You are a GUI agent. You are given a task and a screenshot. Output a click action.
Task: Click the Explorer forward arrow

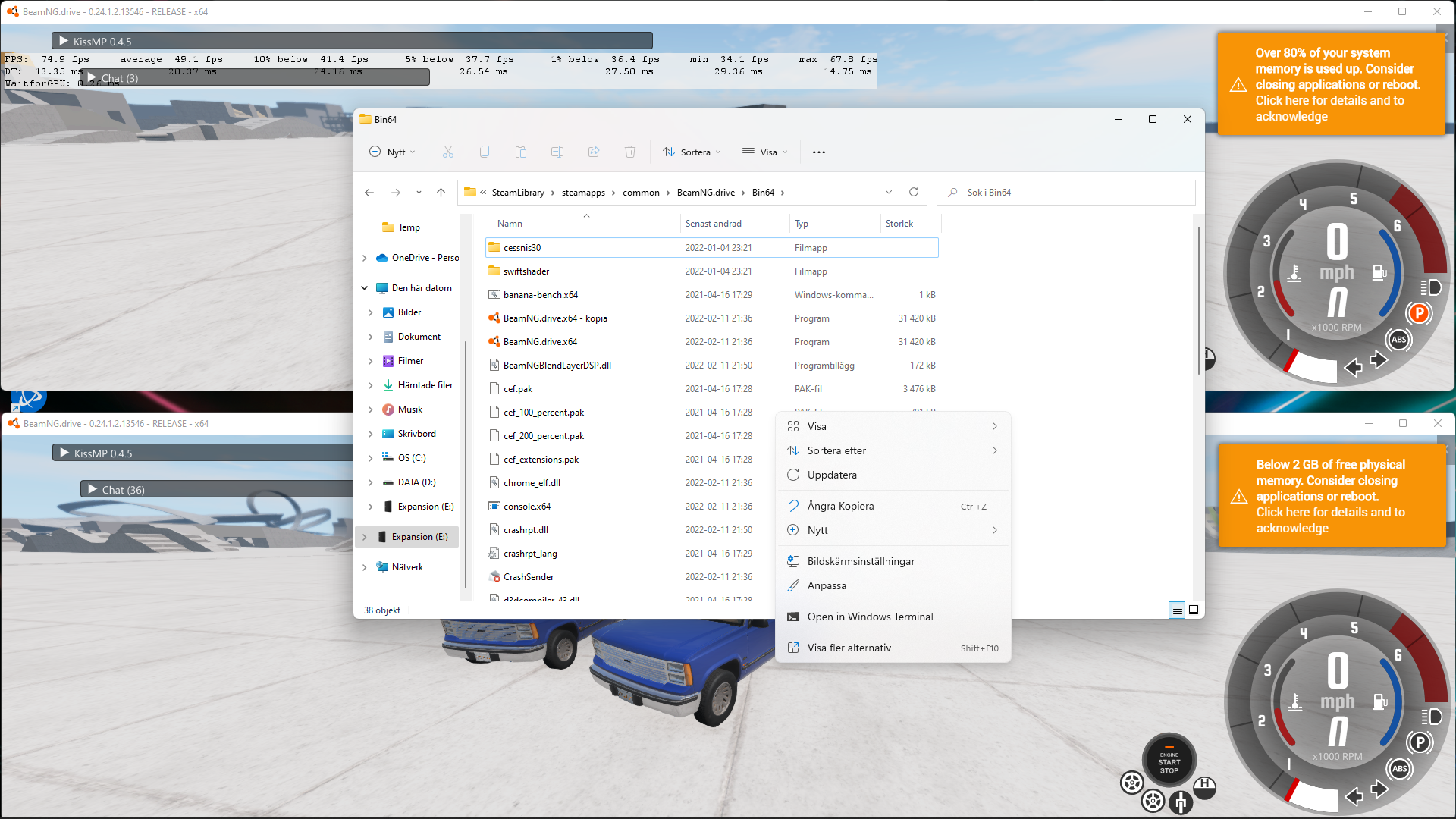tap(396, 193)
